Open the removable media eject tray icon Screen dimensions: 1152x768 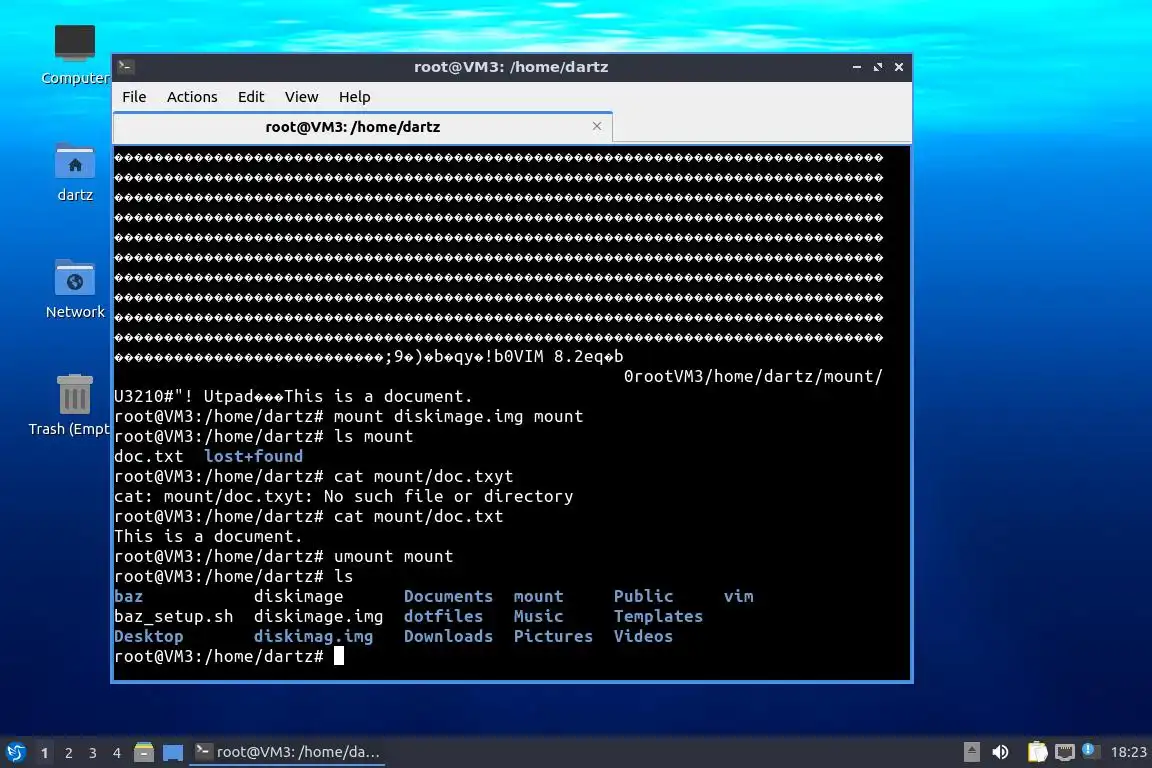[971, 752]
